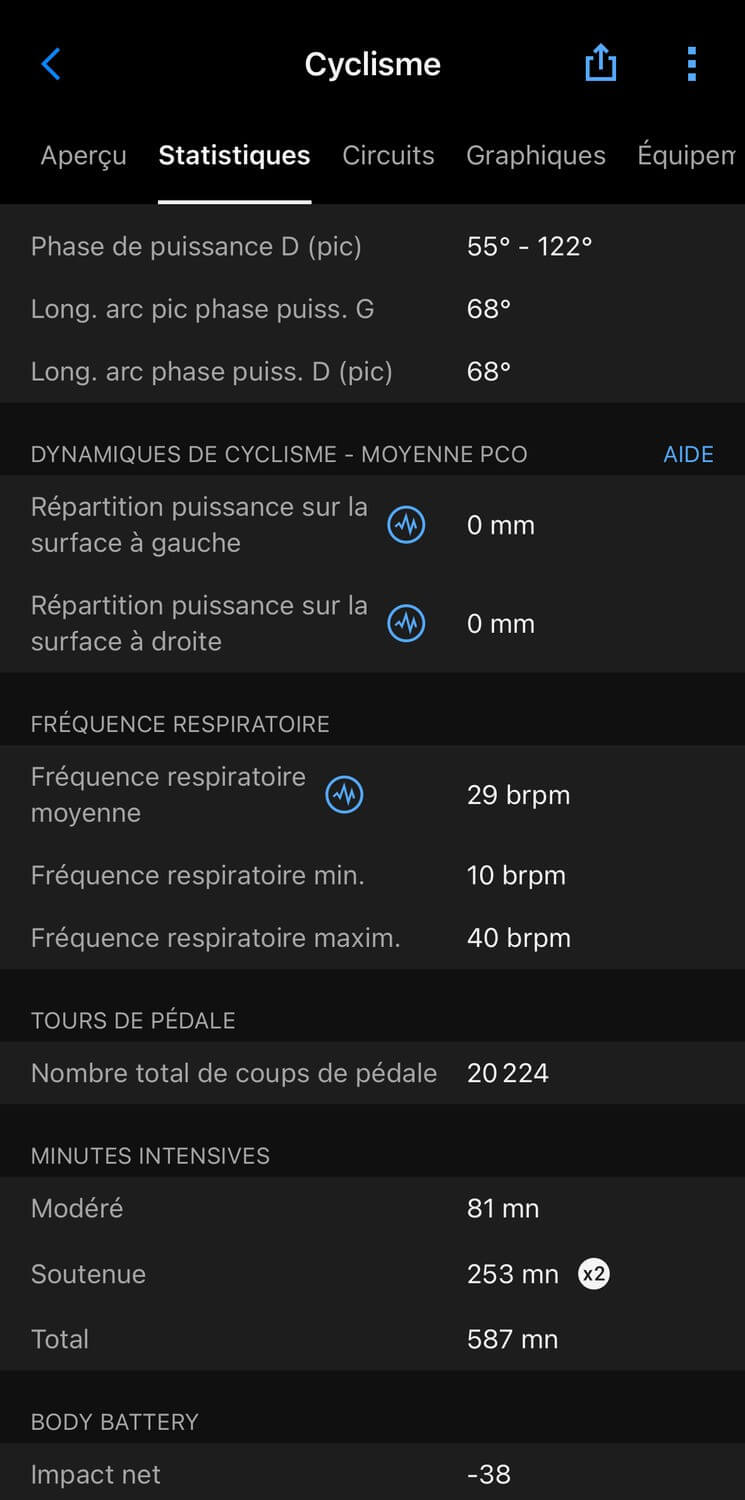Select the Phase de puissance D (pic) row
Viewport: 745px width, 1500px height.
click(x=372, y=246)
